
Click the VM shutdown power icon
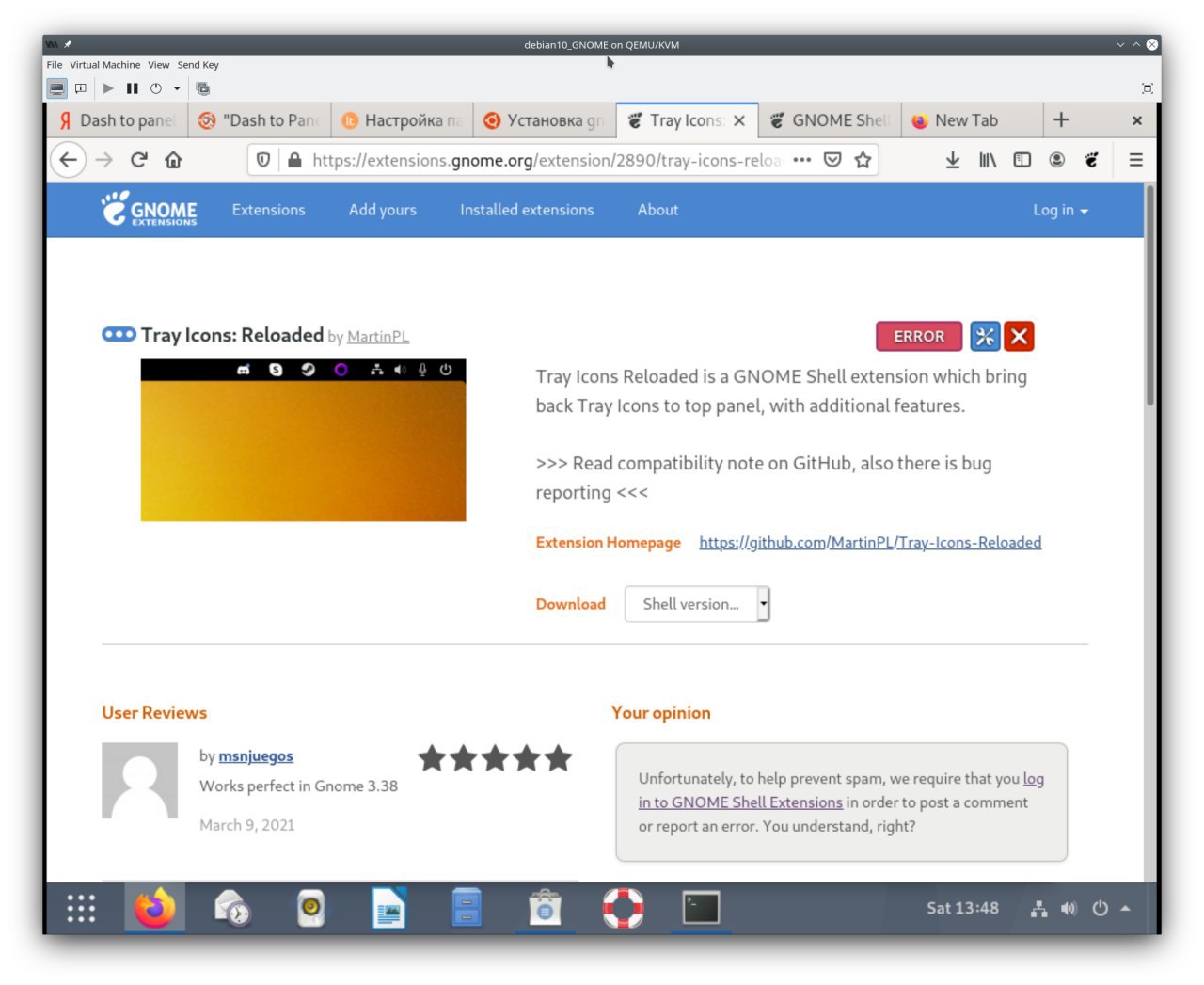click(156, 88)
